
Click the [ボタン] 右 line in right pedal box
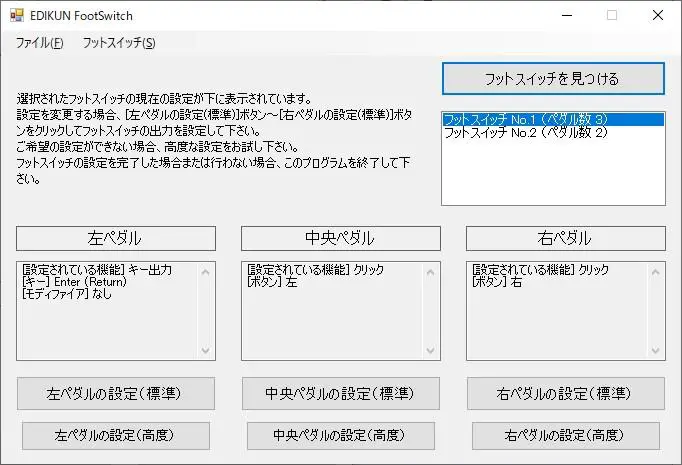tap(497, 282)
